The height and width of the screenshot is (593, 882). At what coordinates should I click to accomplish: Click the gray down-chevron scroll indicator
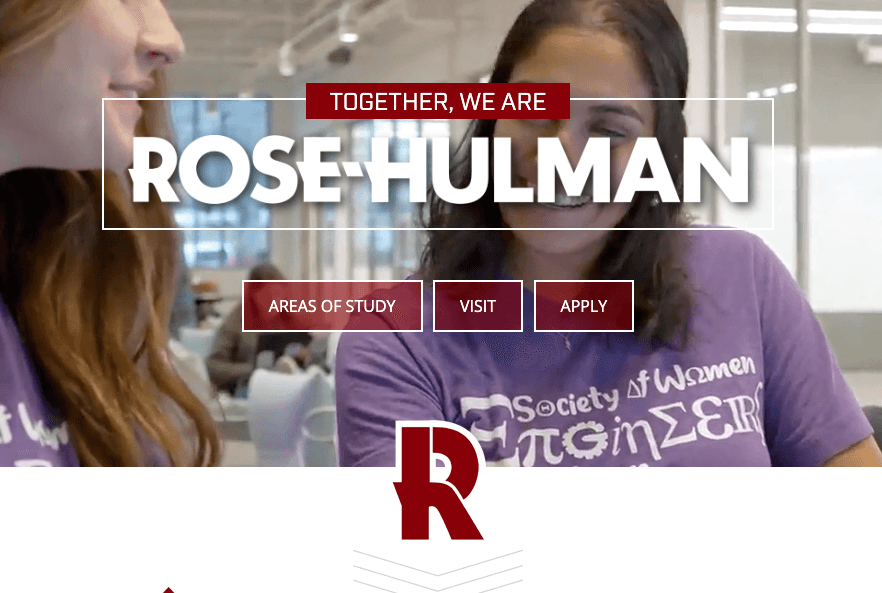point(438,570)
